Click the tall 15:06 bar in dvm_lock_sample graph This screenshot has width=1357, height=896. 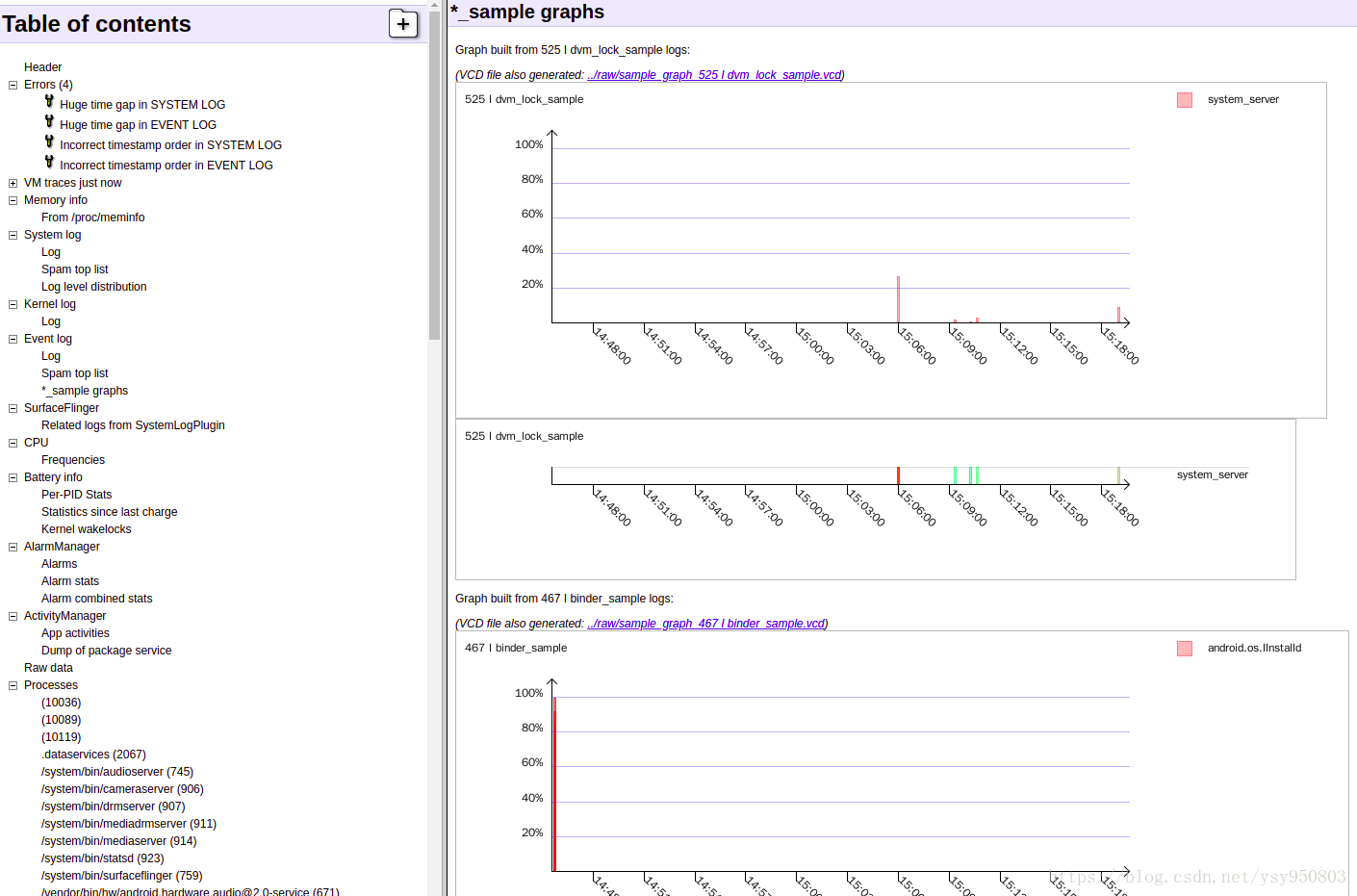click(x=898, y=299)
